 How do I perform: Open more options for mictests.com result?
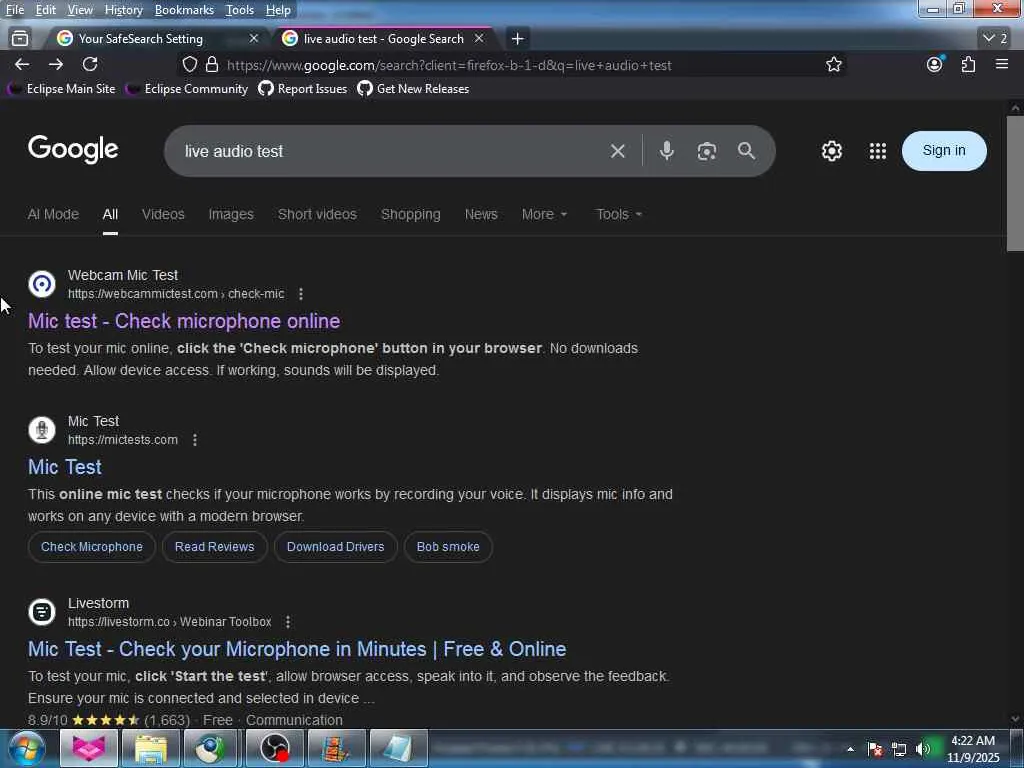point(195,440)
